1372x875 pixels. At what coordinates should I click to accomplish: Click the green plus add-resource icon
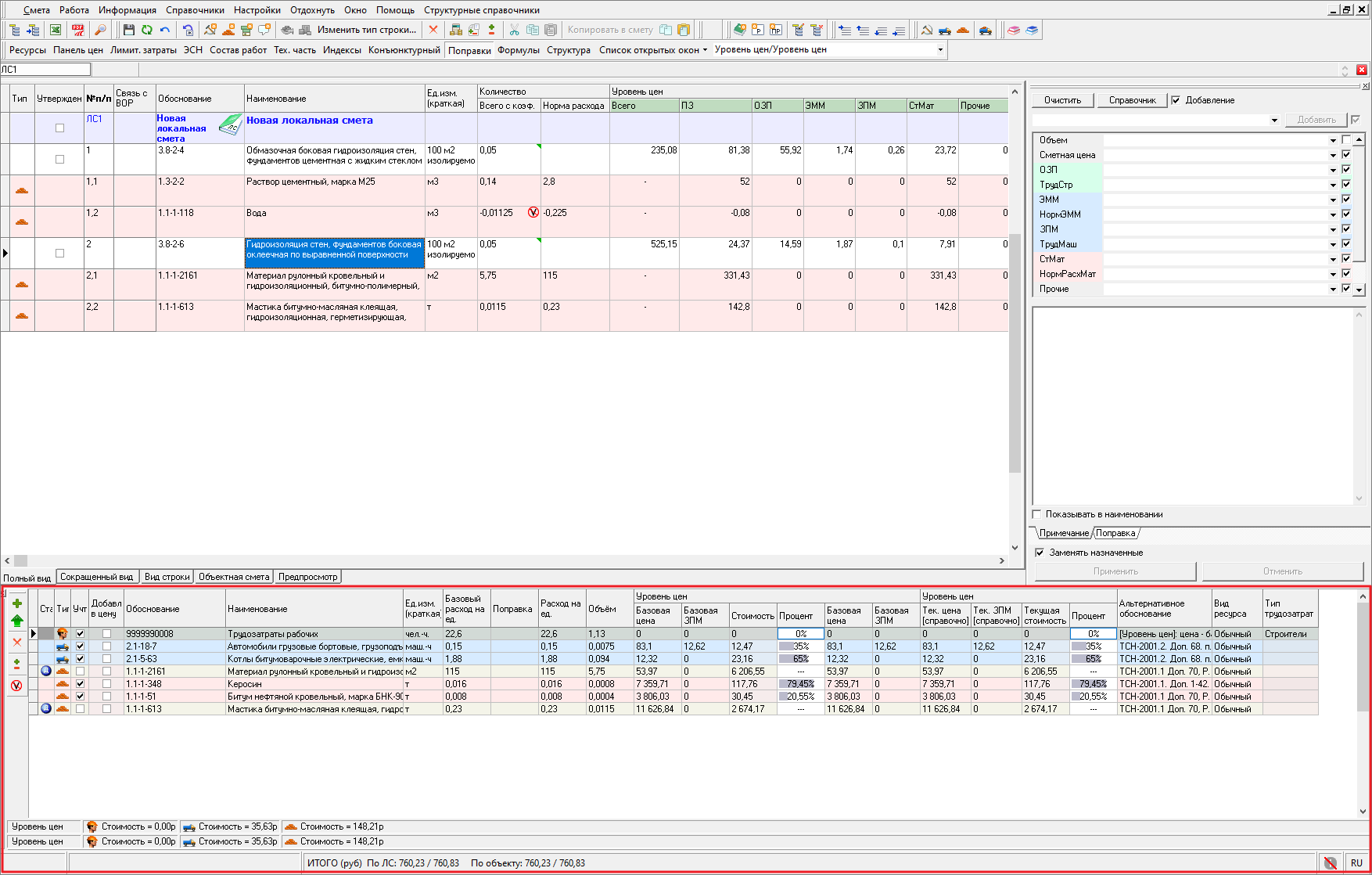pyautogui.click(x=17, y=603)
